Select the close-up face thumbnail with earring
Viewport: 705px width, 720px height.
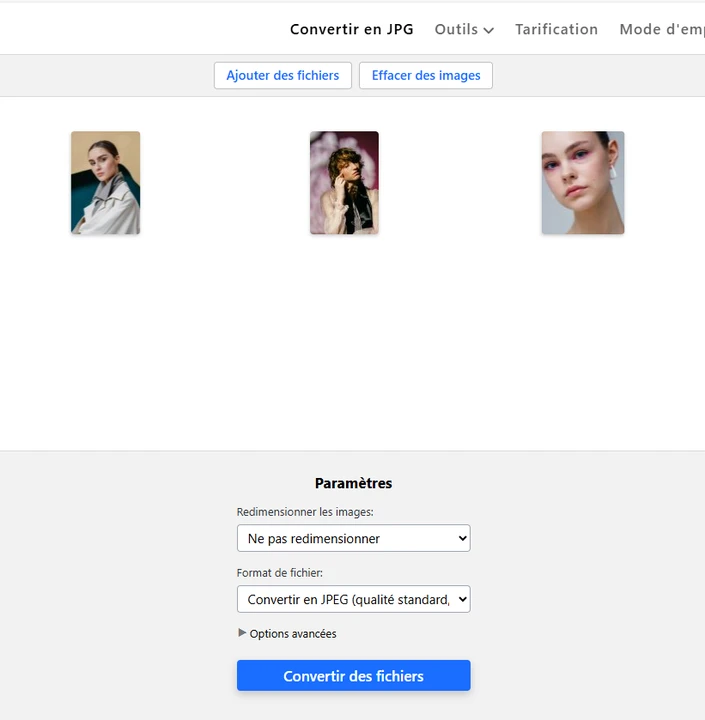pos(582,183)
